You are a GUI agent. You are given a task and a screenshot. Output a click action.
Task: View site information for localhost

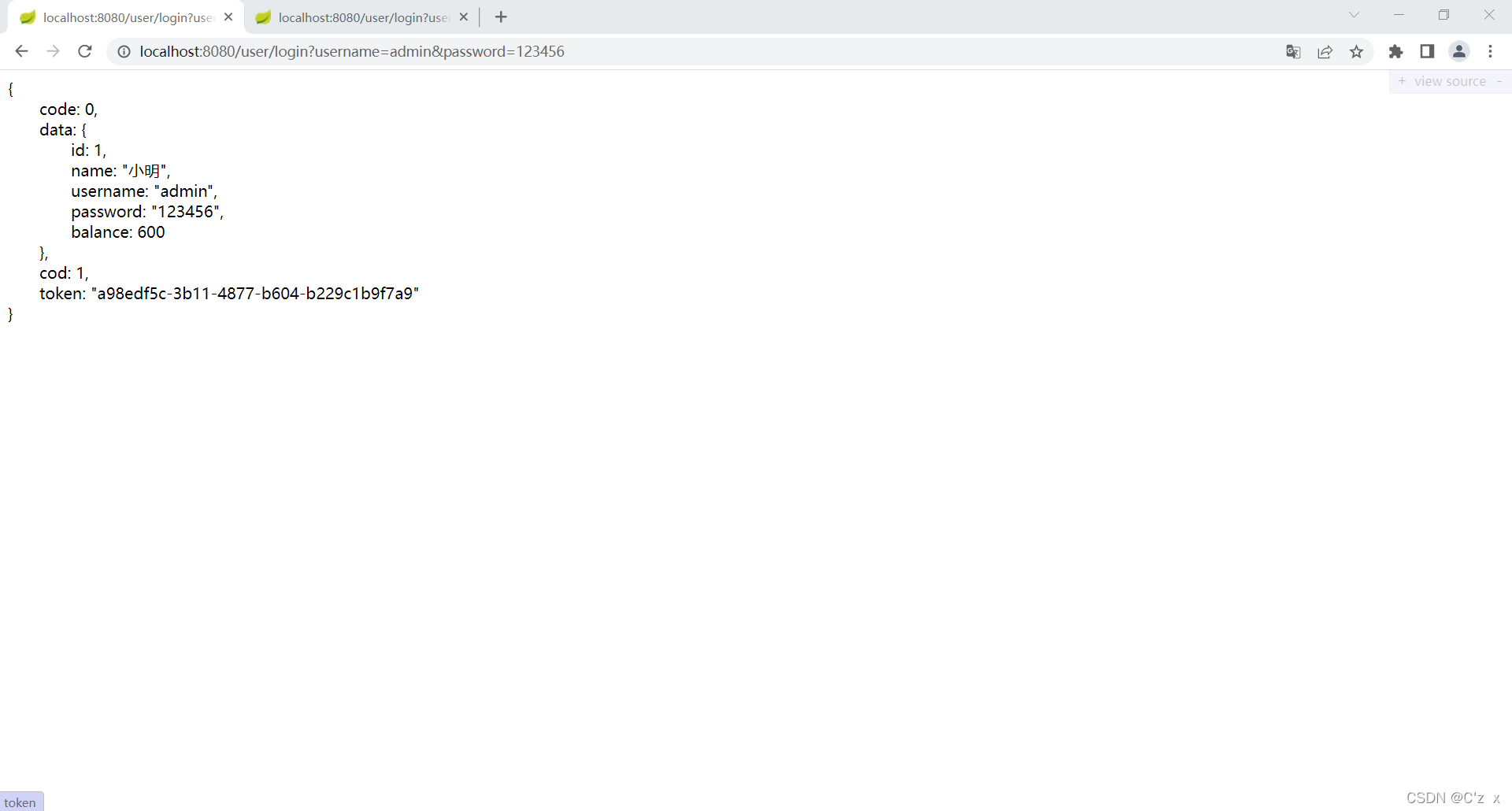(x=124, y=51)
